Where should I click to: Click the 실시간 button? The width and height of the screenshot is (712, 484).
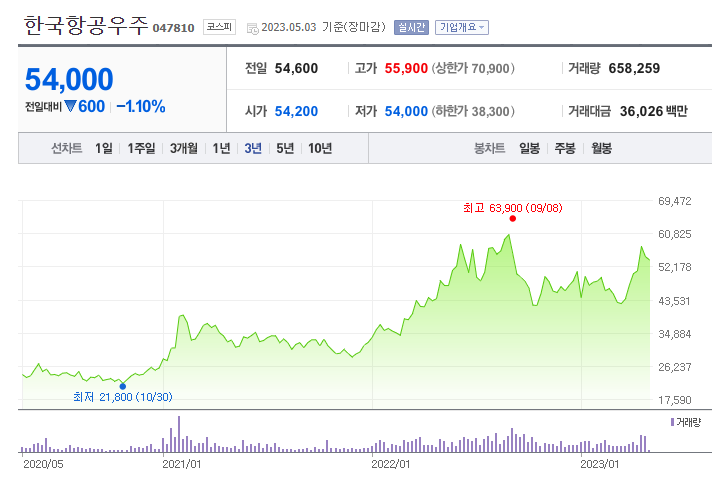click(x=411, y=27)
